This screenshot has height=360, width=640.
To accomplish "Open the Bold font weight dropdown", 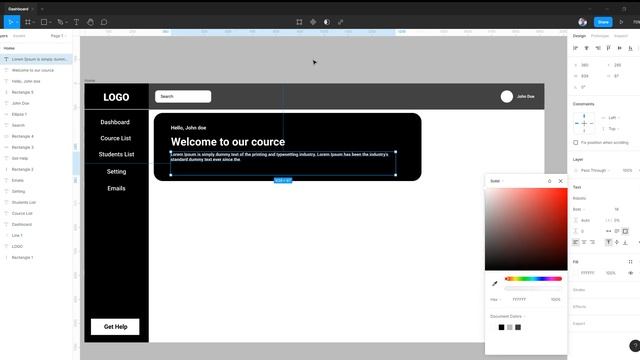I will pos(579,209).
